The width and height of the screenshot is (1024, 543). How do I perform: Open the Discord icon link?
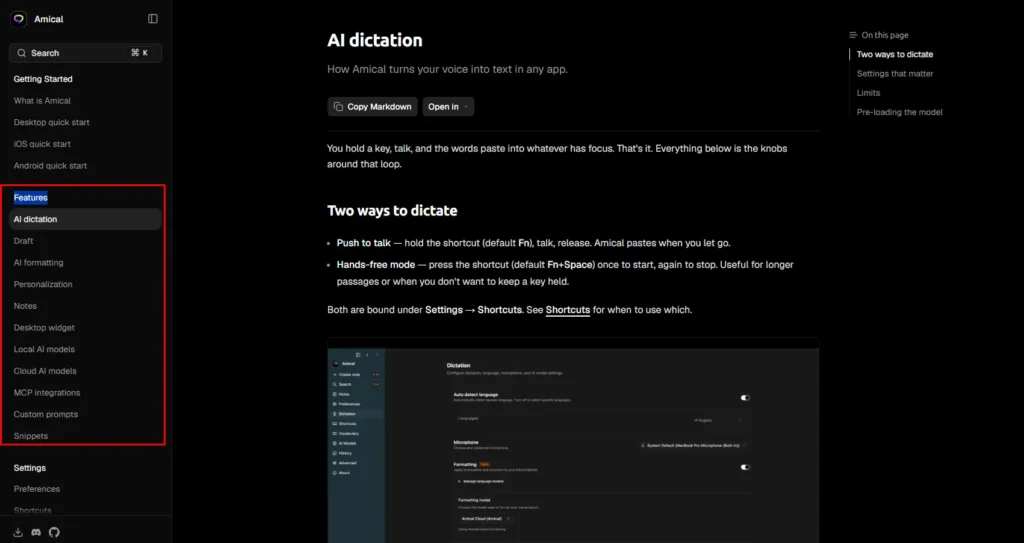36,532
